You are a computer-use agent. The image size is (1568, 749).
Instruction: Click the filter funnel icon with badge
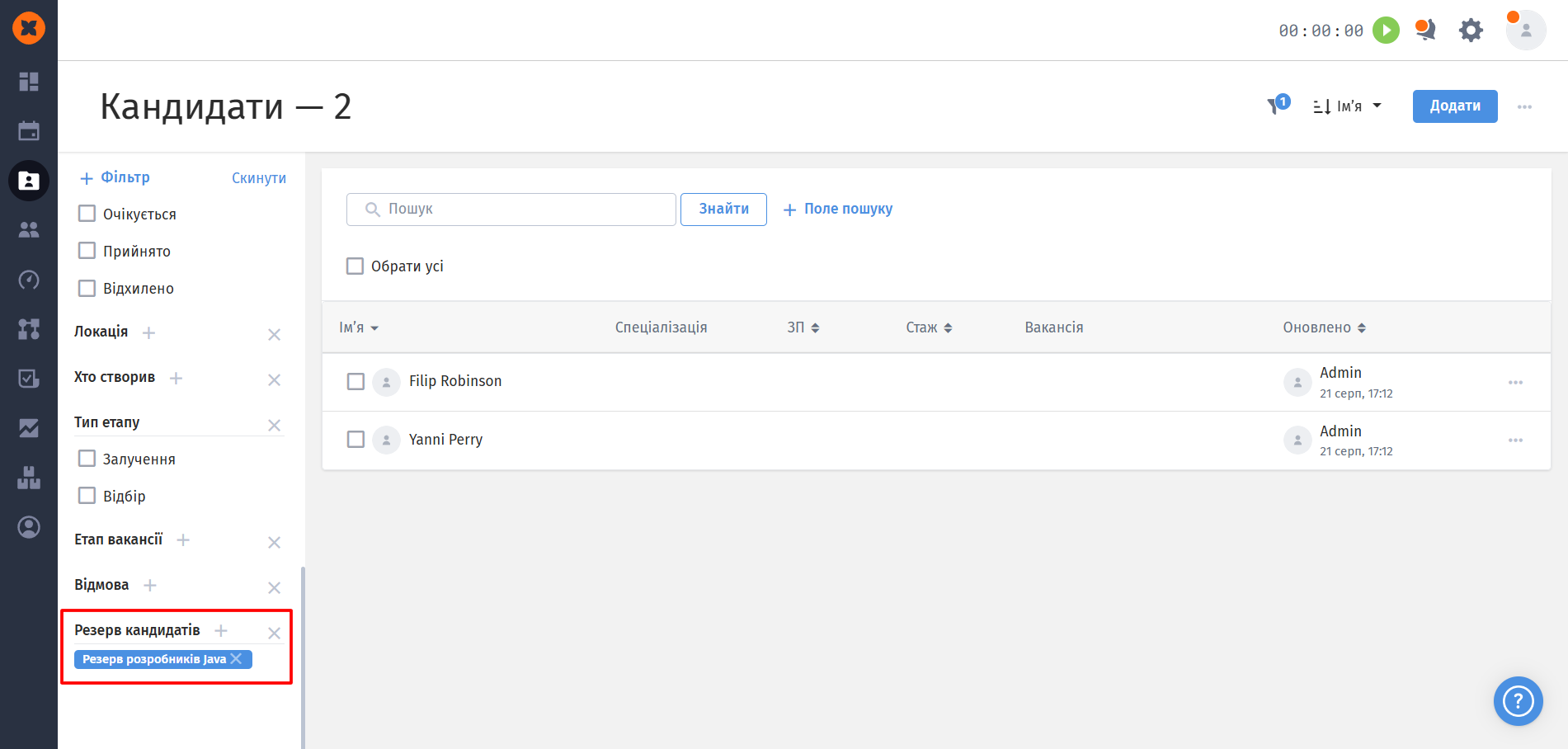tap(1278, 106)
